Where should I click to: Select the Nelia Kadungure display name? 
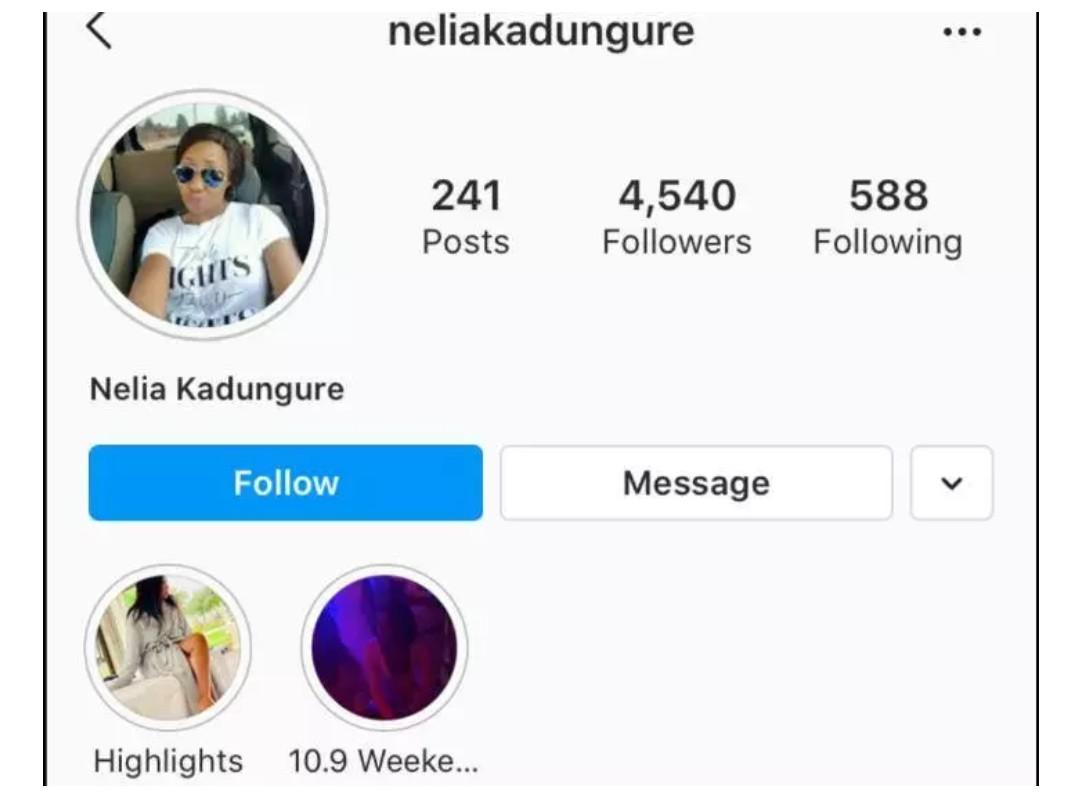(217, 389)
